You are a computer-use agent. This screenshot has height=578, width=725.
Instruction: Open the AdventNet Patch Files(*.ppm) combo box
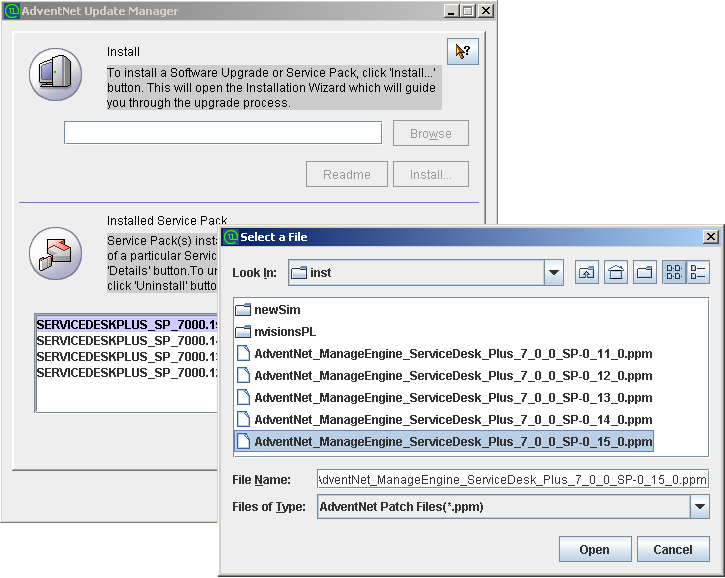513,506
